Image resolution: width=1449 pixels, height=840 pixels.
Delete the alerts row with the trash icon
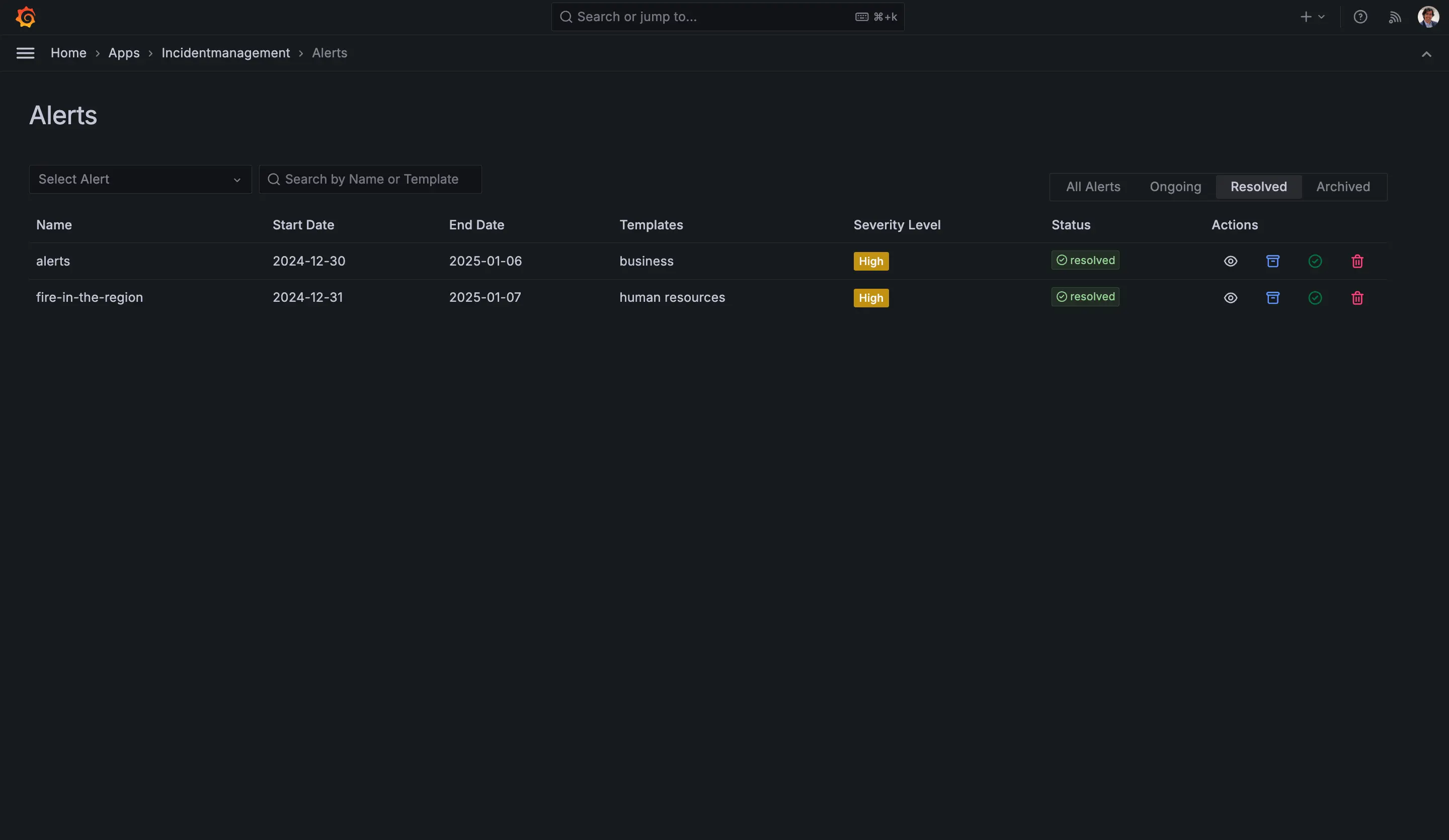click(x=1357, y=261)
